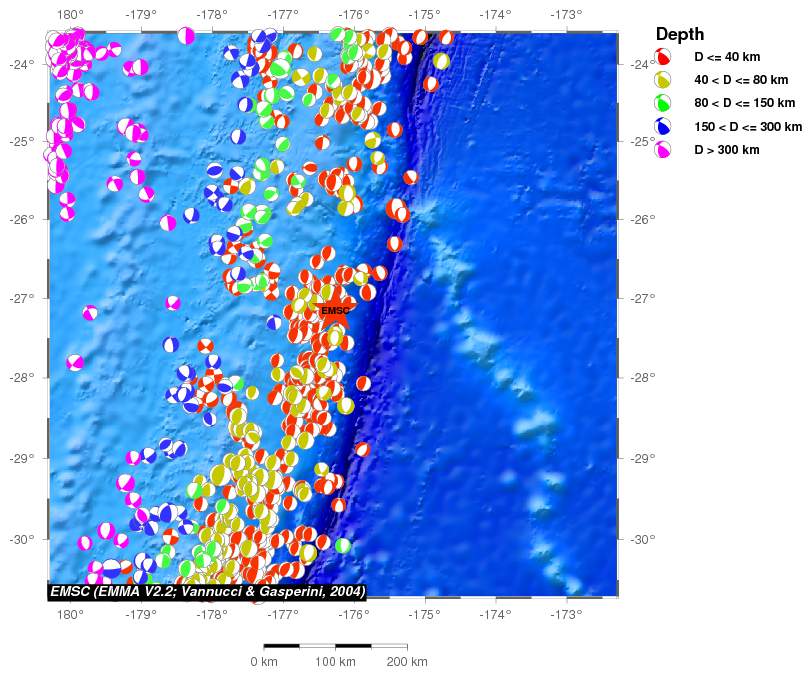Click the '80 < D <= 150 km' legend label
The width and height of the screenshot is (812, 676).
745,103
